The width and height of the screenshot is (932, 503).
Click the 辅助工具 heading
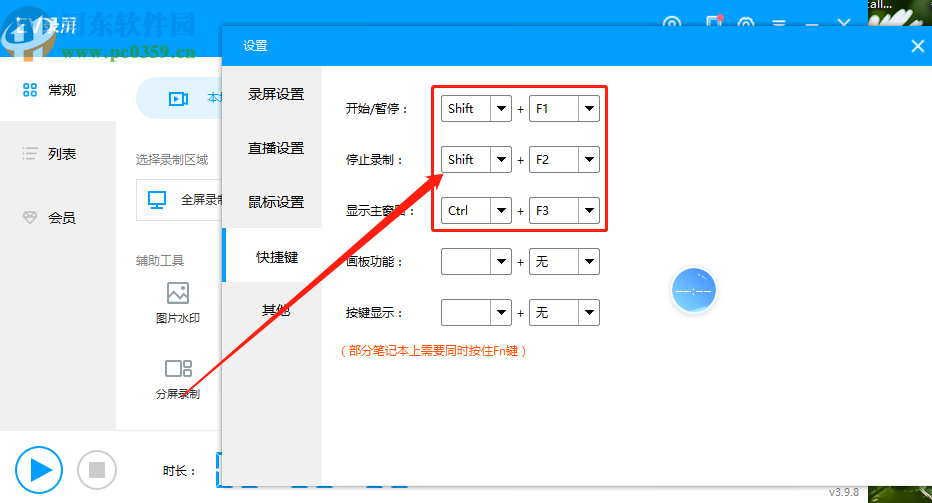160,260
